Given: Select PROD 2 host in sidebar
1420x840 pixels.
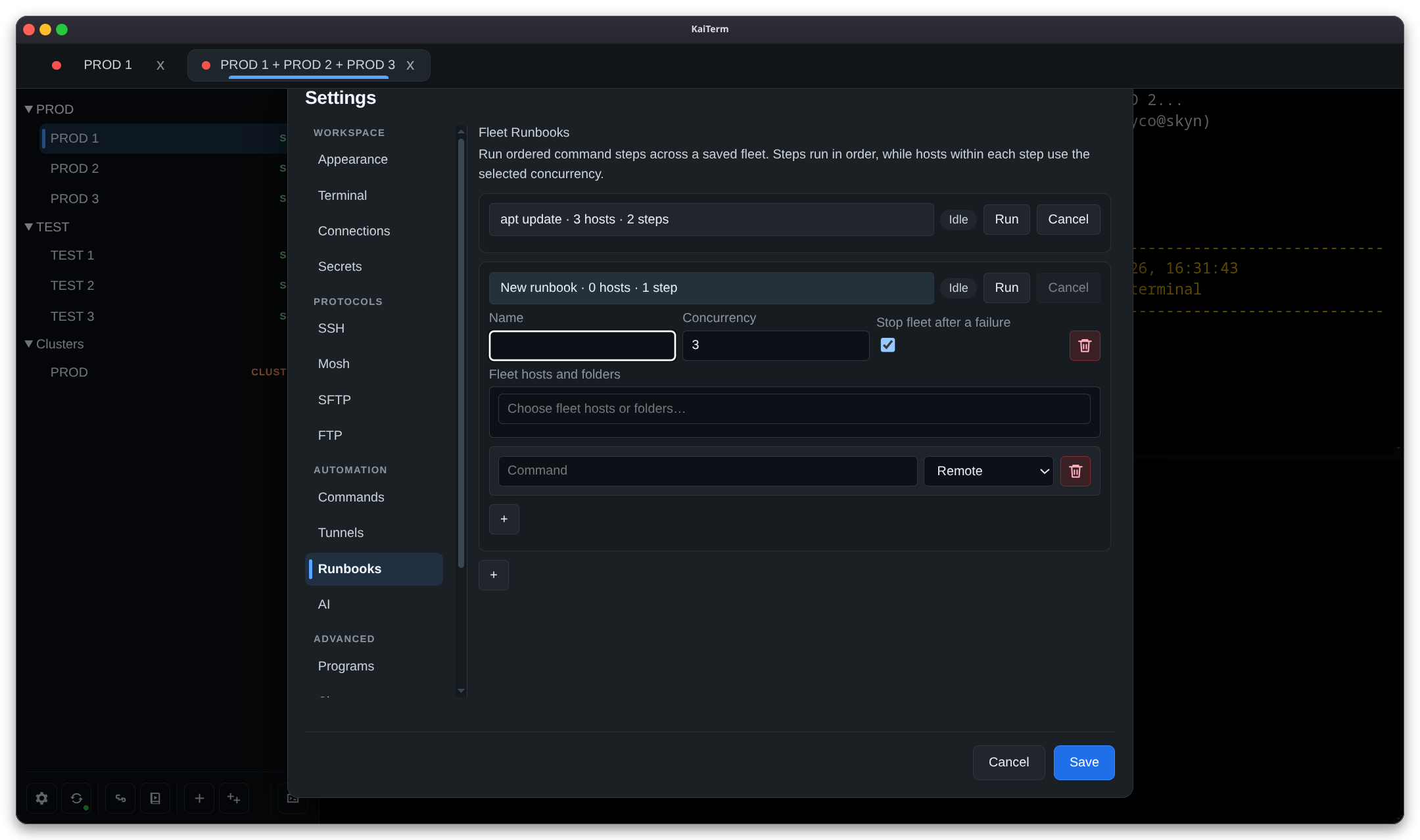Looking at the screenshot, I should click(163, 169).
